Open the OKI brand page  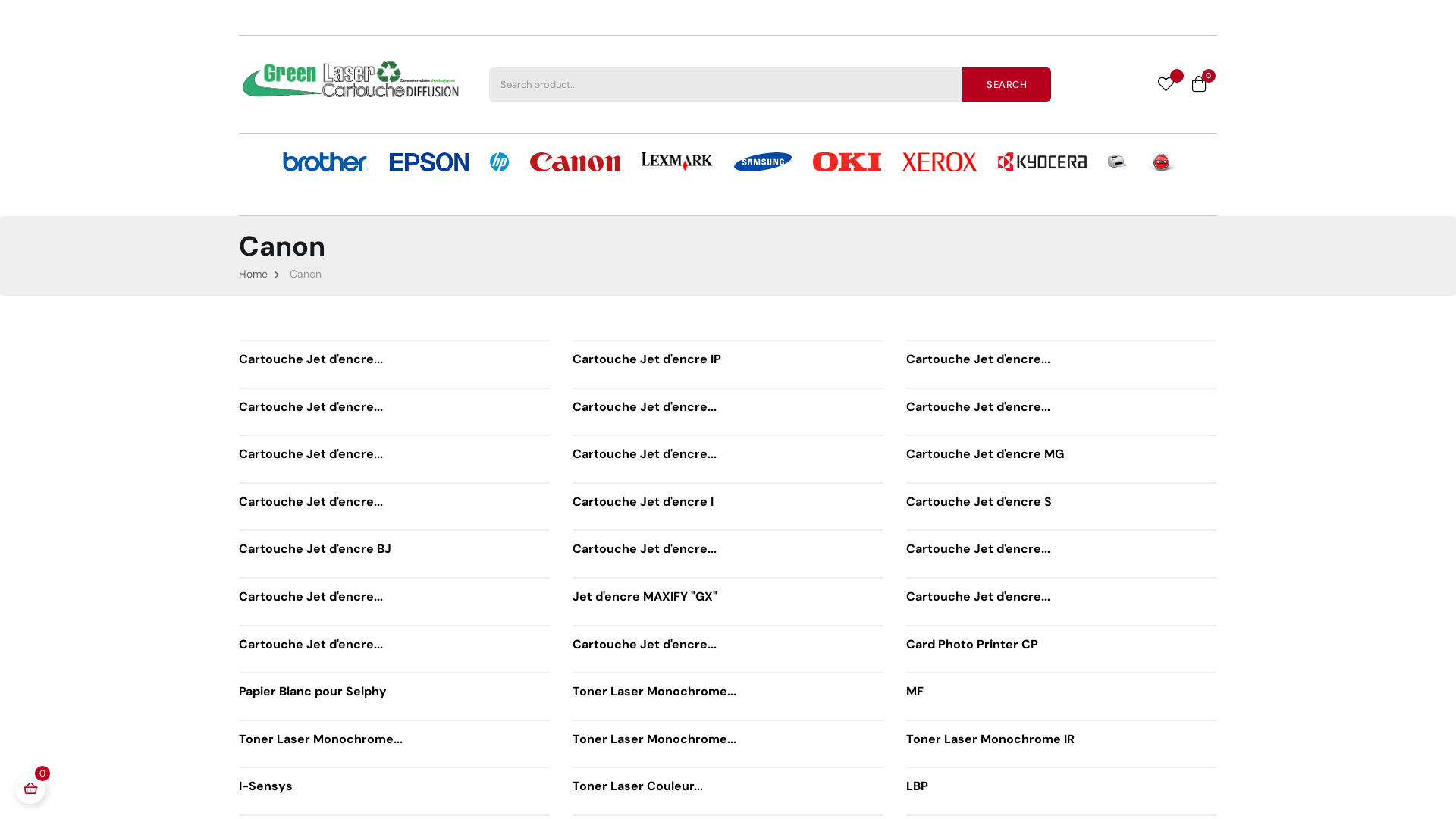pyautogui.click(x=846, y=162)
